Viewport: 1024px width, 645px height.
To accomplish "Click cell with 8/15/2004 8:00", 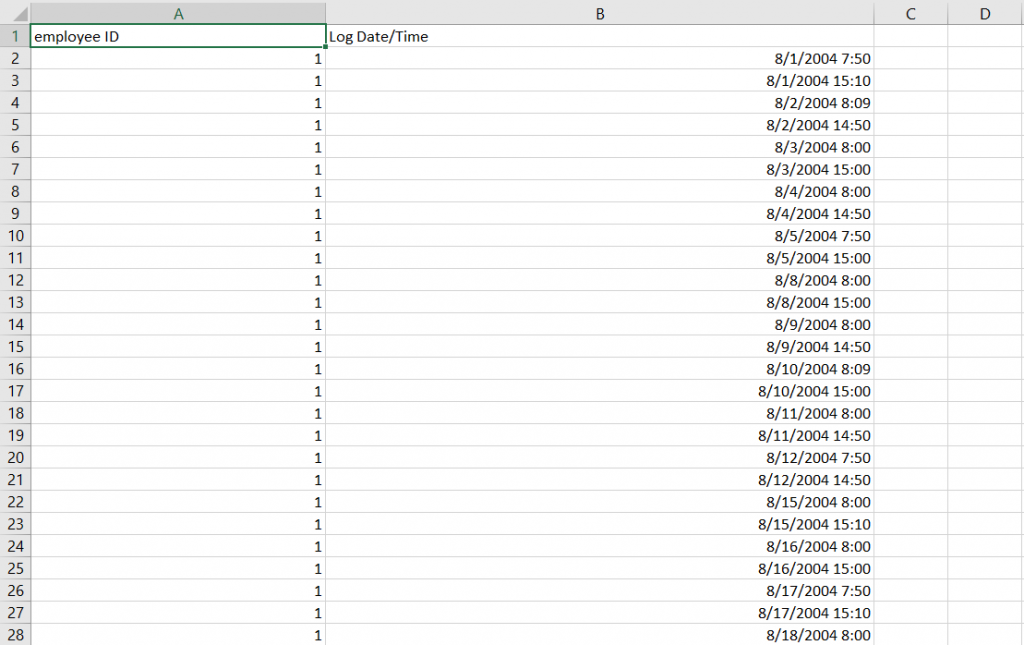I will point(600,502).
